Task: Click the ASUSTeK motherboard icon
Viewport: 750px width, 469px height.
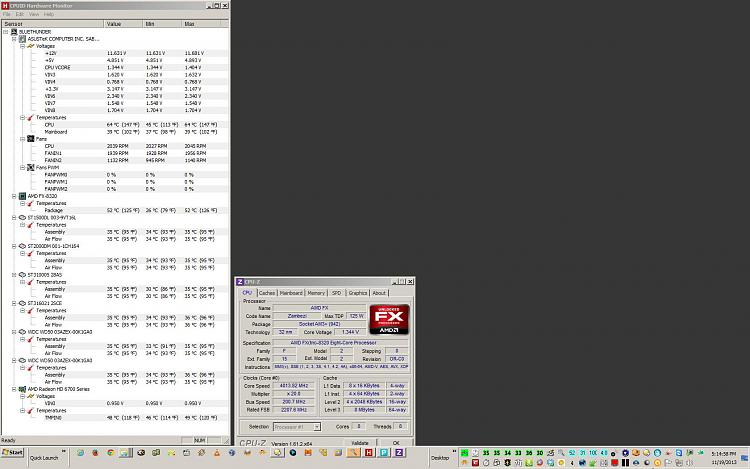Action: [22, 39]
